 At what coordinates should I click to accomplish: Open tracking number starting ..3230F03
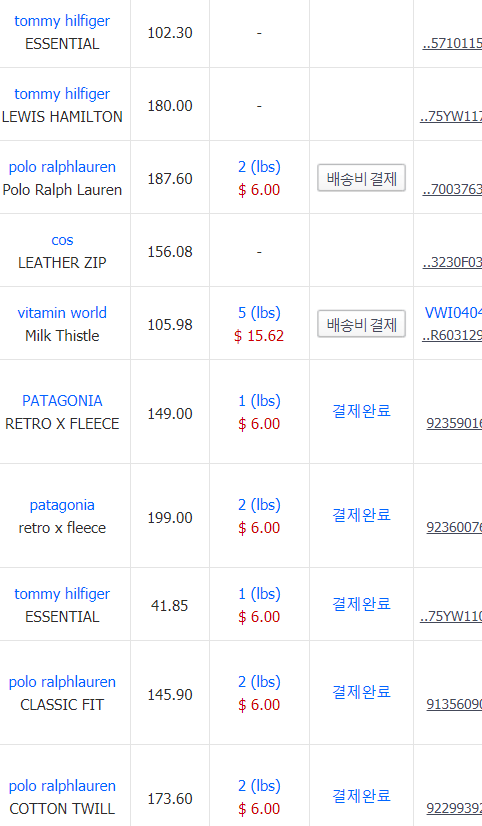[452, 263]
